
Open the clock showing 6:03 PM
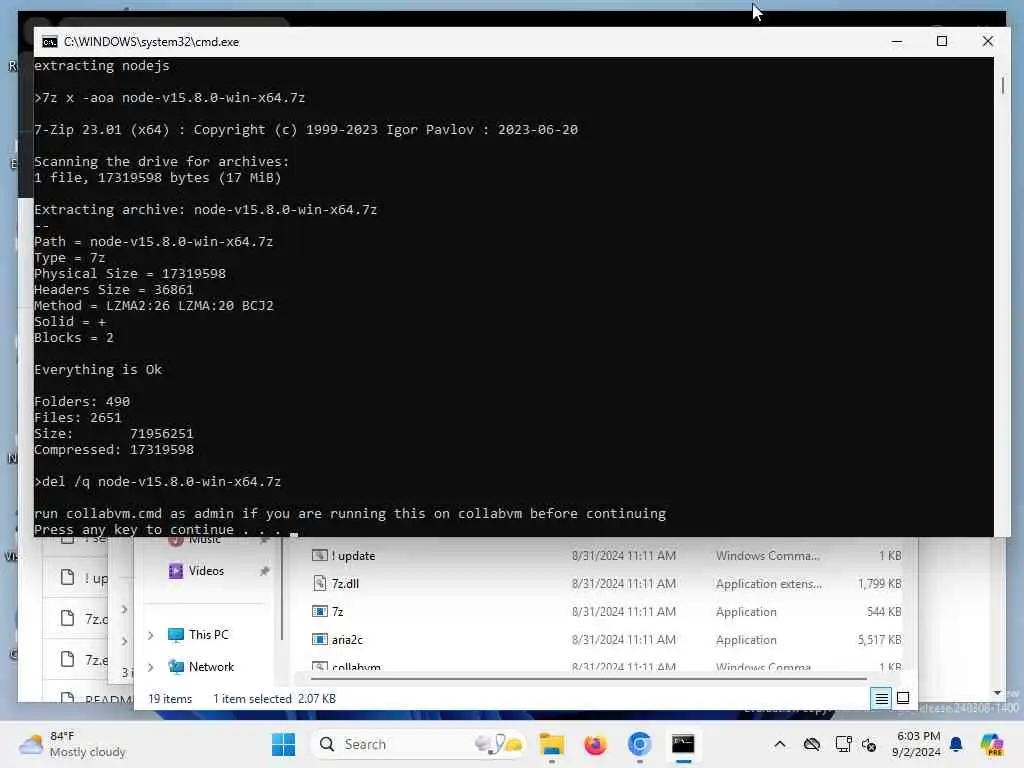(x=917, y=744)
